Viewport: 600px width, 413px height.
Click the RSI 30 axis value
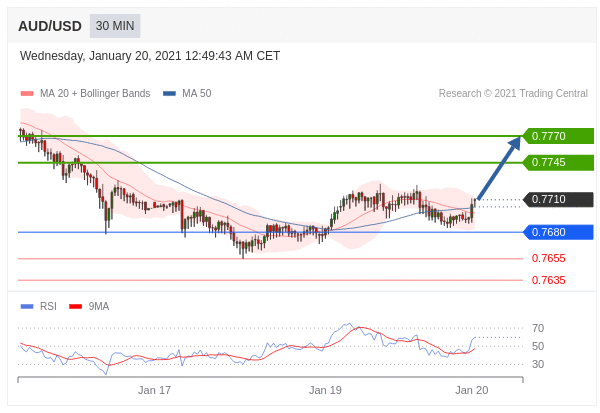coord(538,364)
